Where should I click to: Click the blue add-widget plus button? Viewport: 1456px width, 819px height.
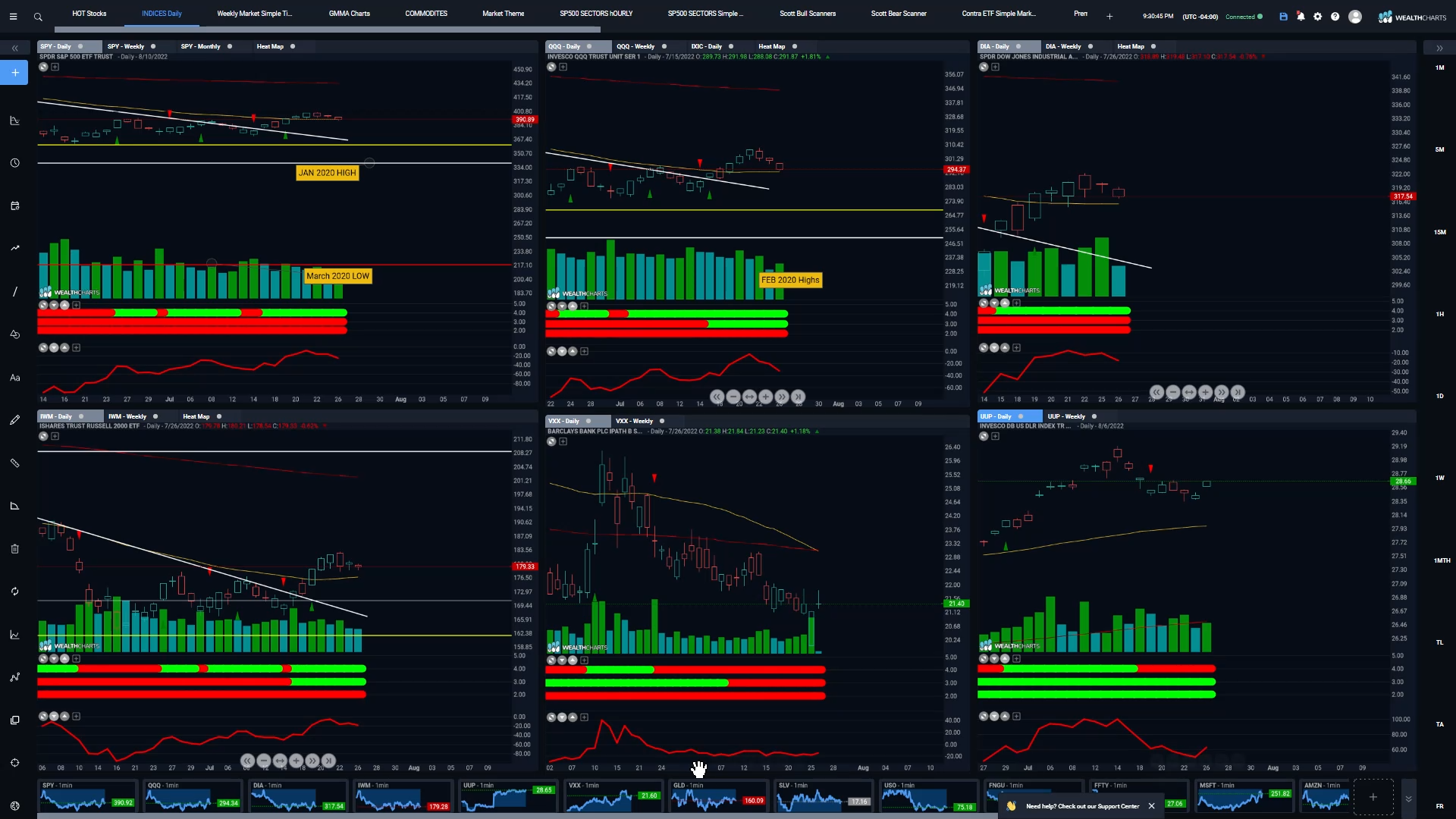[14, 73]
